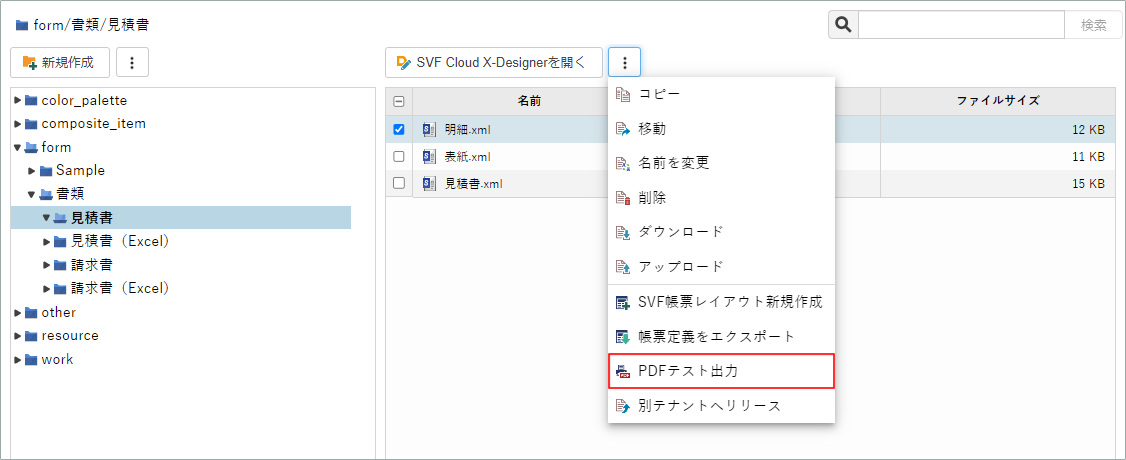Click the アップロード upload icon

coord(623,267)
